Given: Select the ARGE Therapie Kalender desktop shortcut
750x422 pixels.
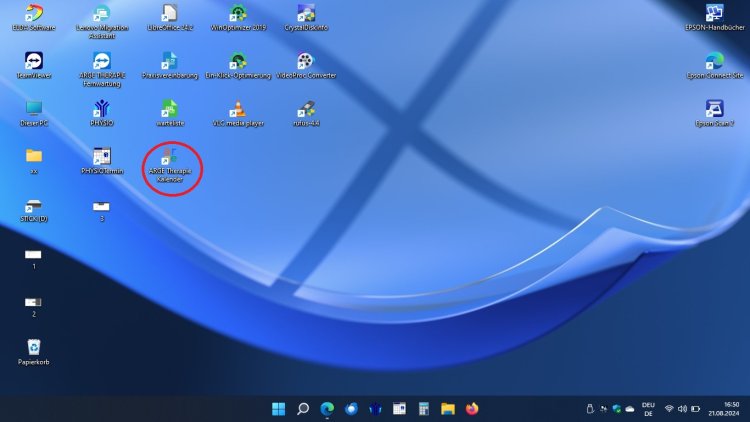Looking at the screenshot, I should pos(170,165).
